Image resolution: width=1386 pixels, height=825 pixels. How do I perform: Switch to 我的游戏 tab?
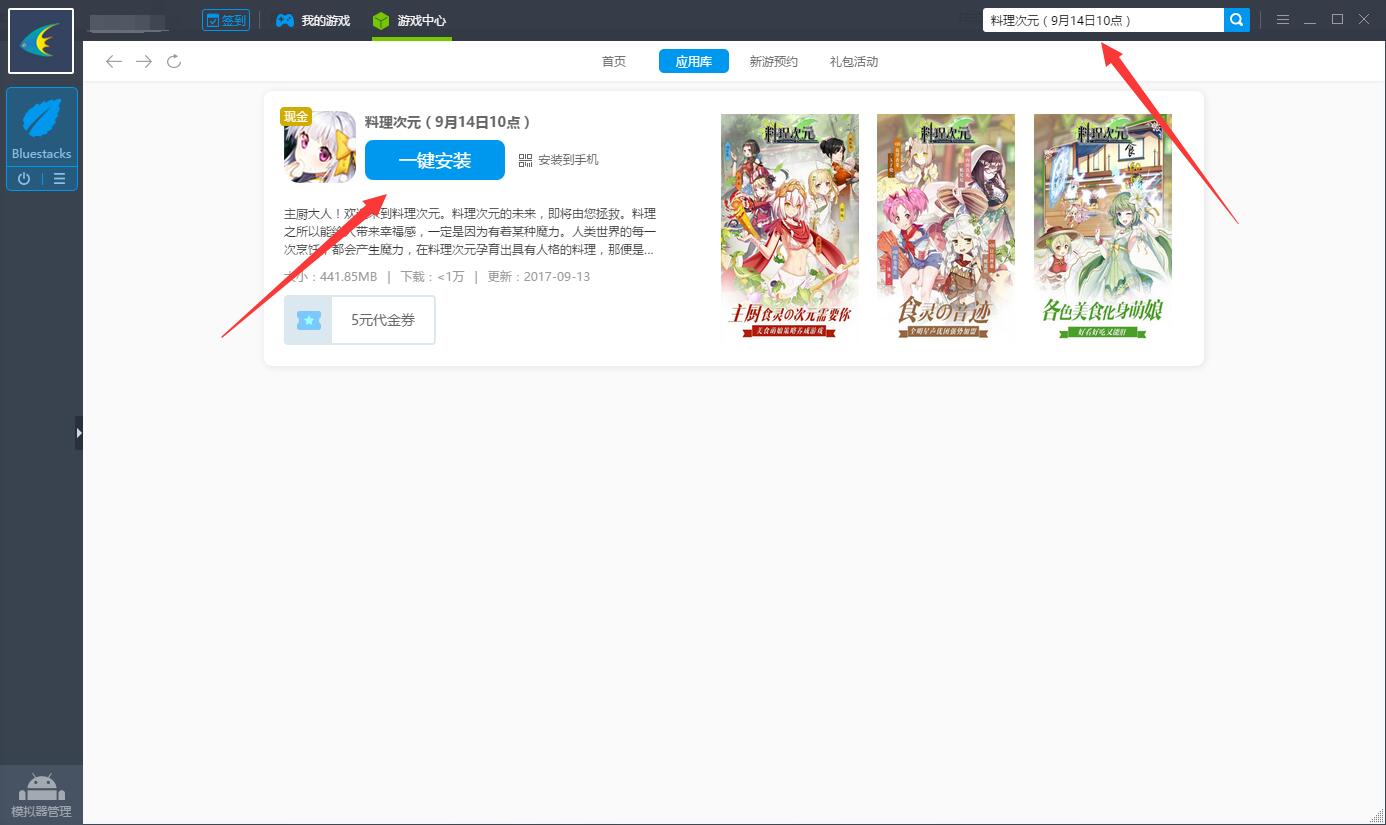313,20
